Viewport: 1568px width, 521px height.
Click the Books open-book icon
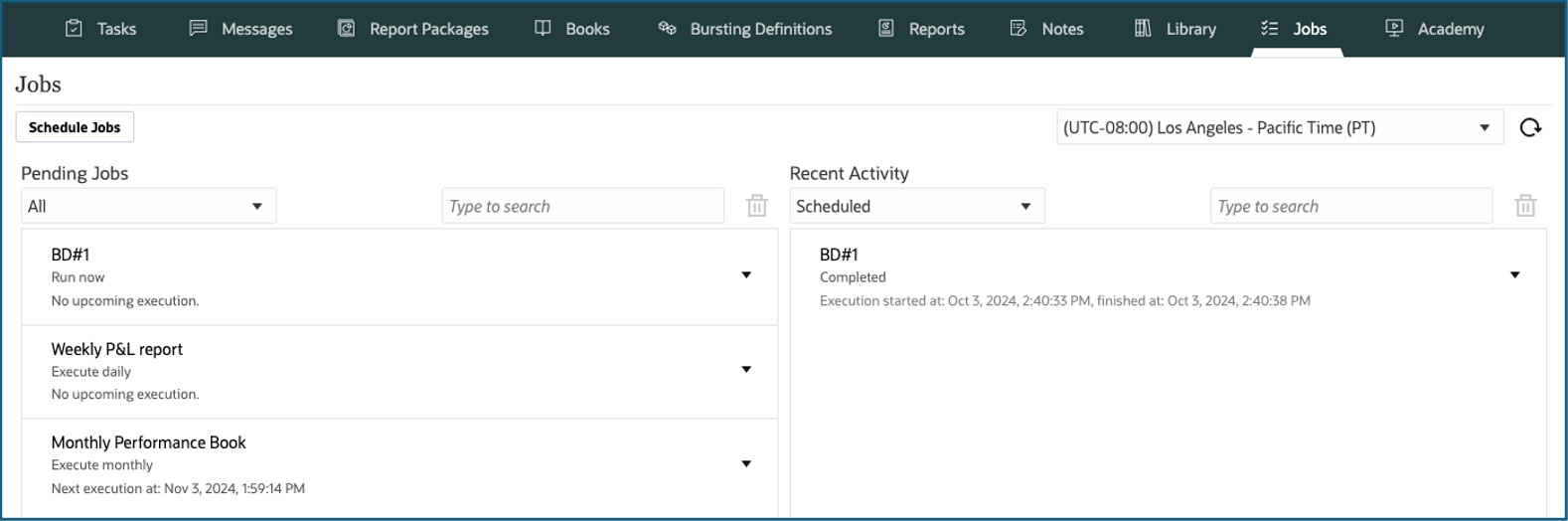point(543,28)
